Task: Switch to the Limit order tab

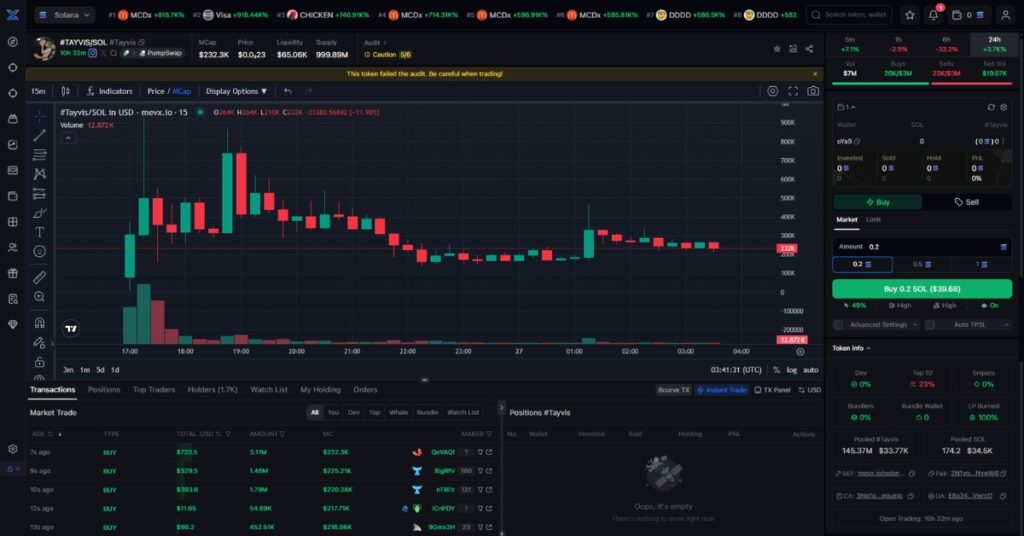Action: [873, 220]
